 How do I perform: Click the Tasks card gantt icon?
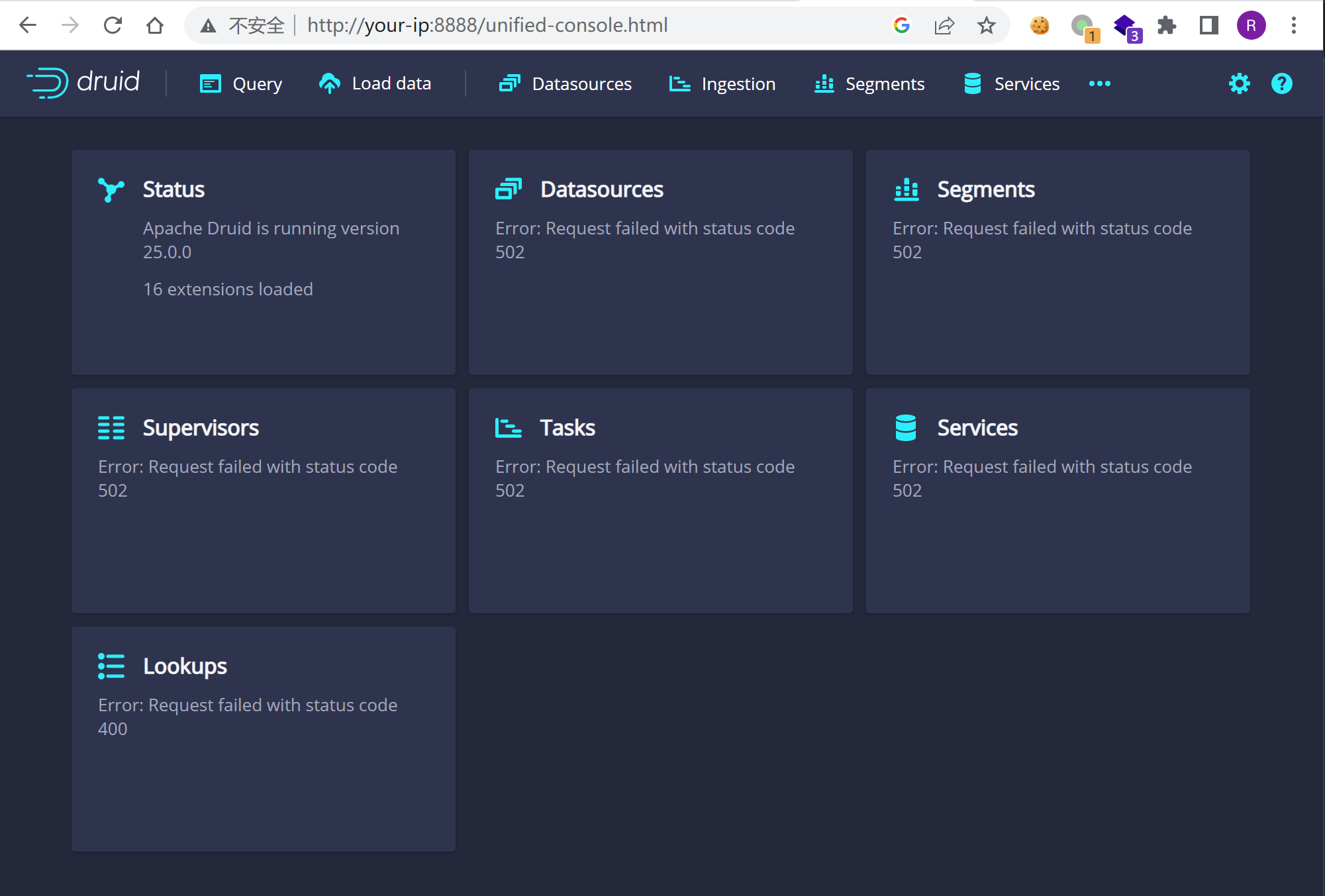(508, 428)
